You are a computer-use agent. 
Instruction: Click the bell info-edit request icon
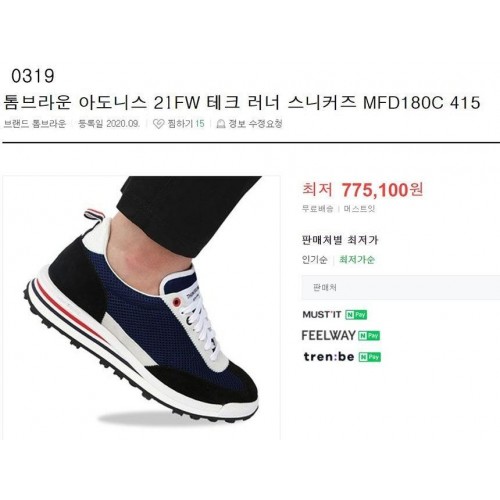[x=220, y=124]
